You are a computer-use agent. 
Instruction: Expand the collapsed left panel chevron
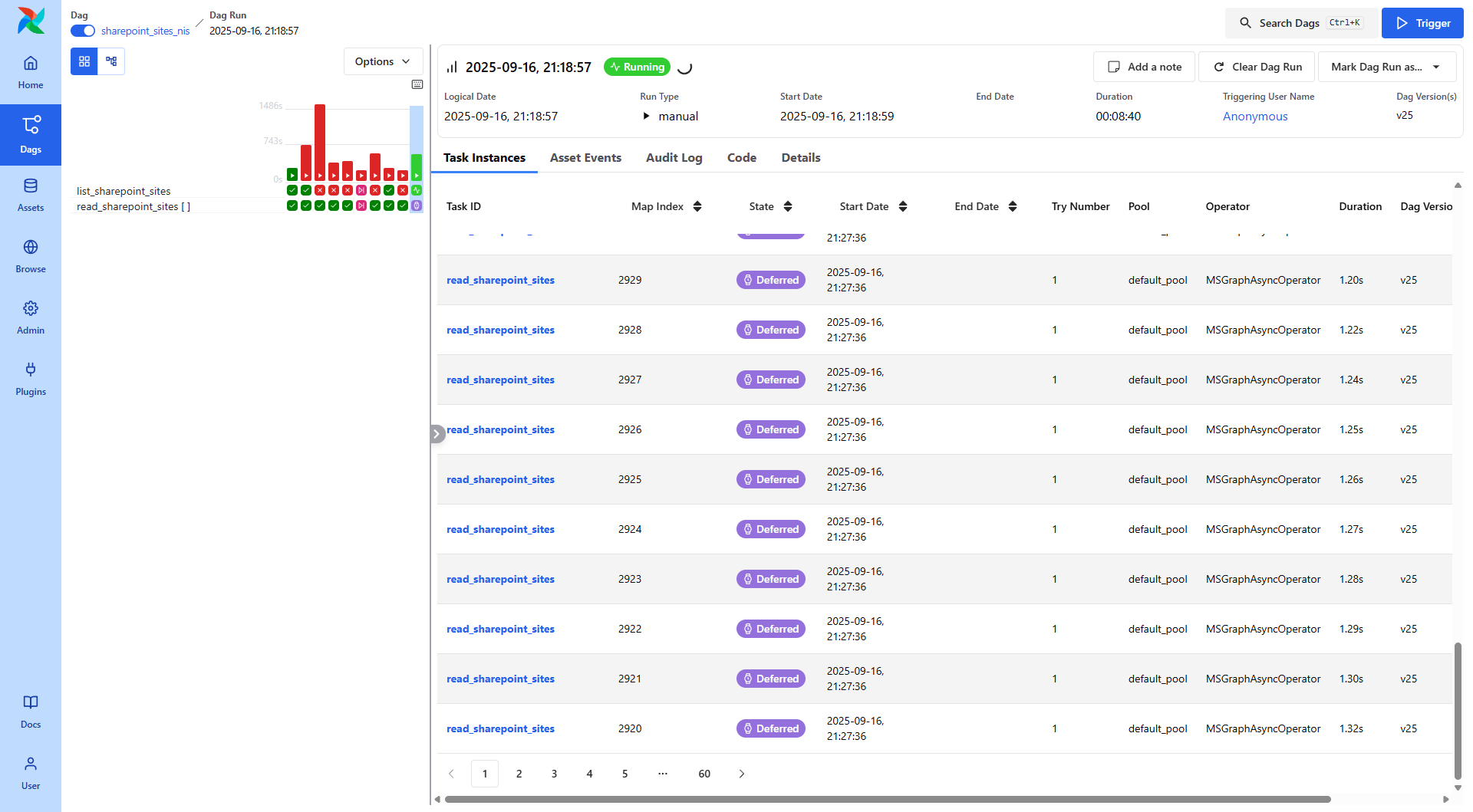[437, 434]
